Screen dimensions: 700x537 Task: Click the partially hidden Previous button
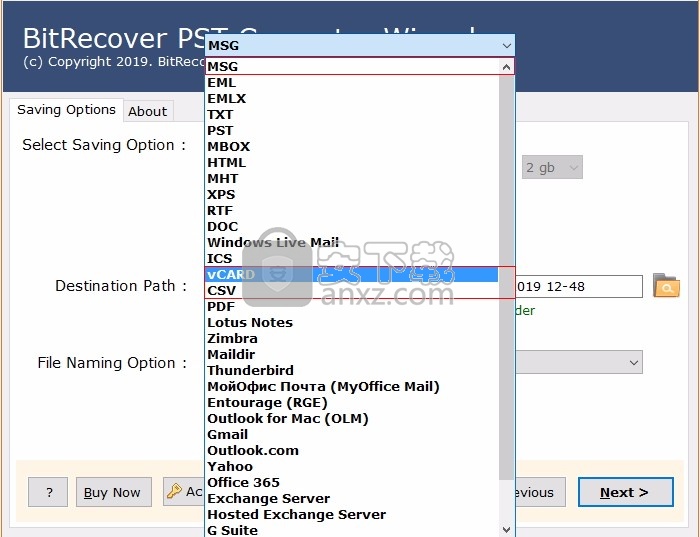540,492
